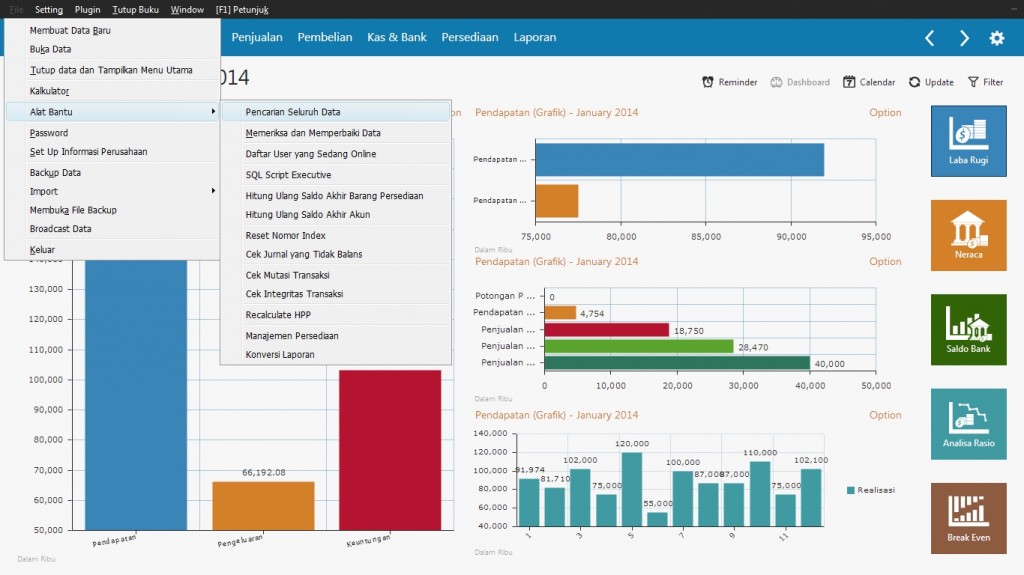Click the Realisasi legend color swatch
This screenshot has width=1024, height=575.
tap(851, 490)
